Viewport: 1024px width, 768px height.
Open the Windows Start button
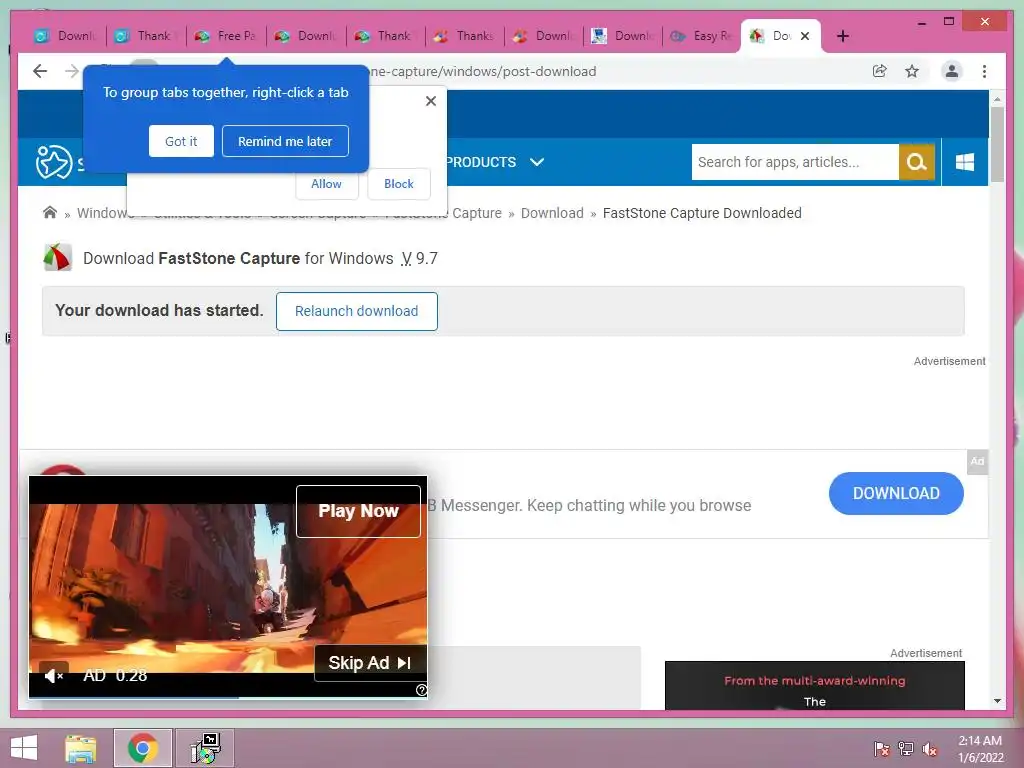(24, 748)
